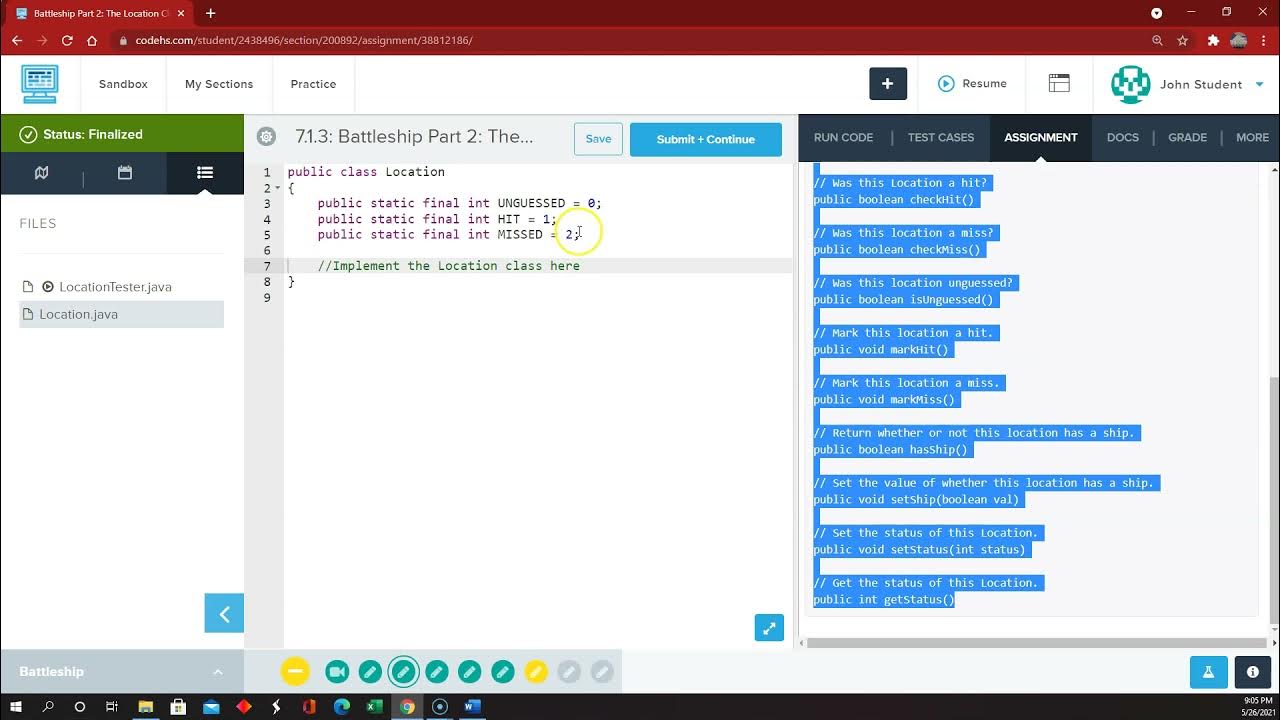Click the dark plus create button
The image size is (1280, 720).
tap(888, 84)
